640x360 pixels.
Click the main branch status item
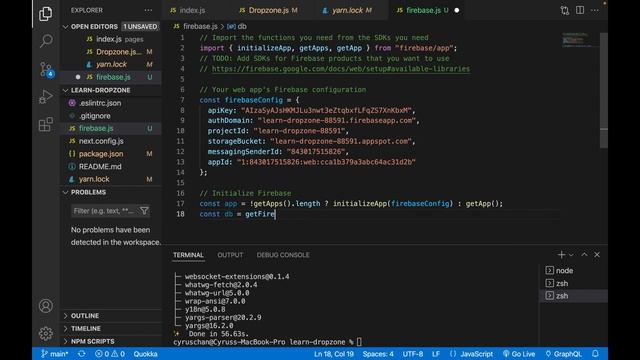pos(55,354)
